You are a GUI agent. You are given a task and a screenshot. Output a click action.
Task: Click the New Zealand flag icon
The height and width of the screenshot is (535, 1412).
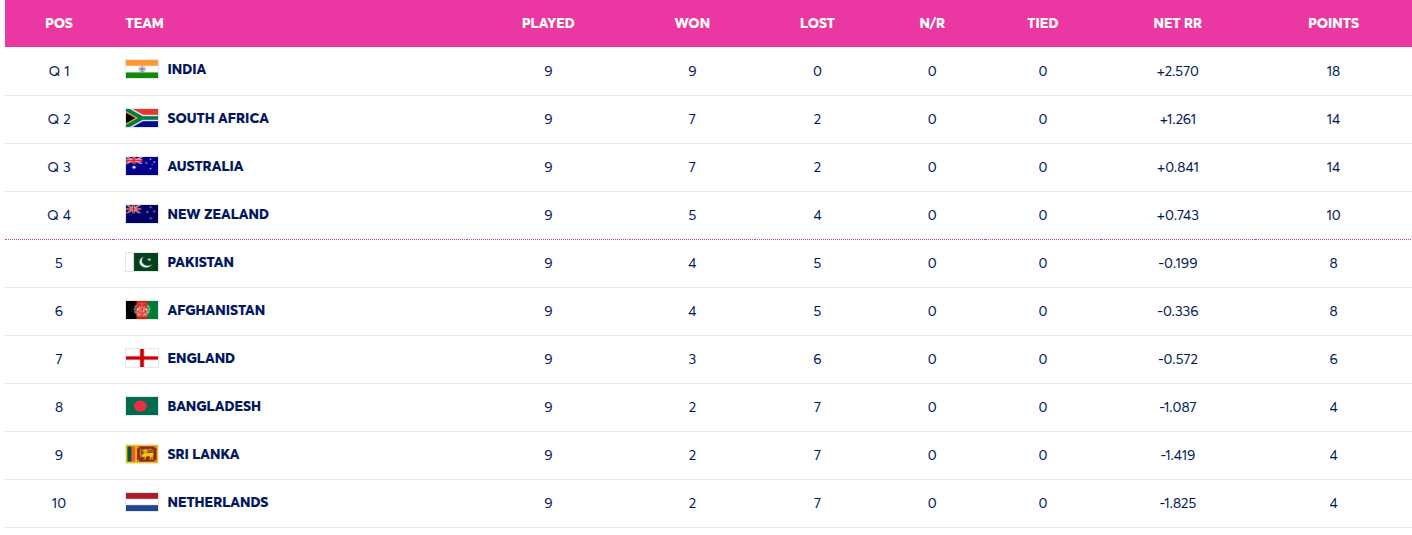141,214
